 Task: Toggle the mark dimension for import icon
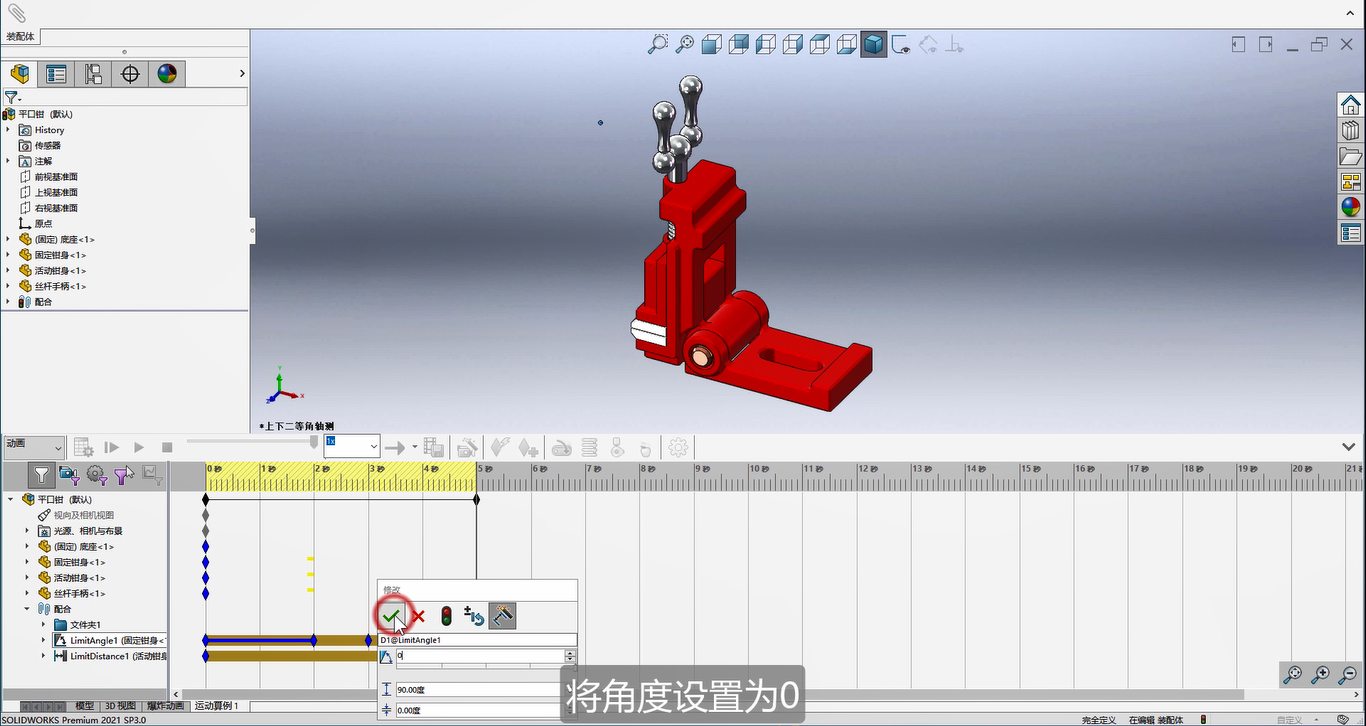click(503, 616)
